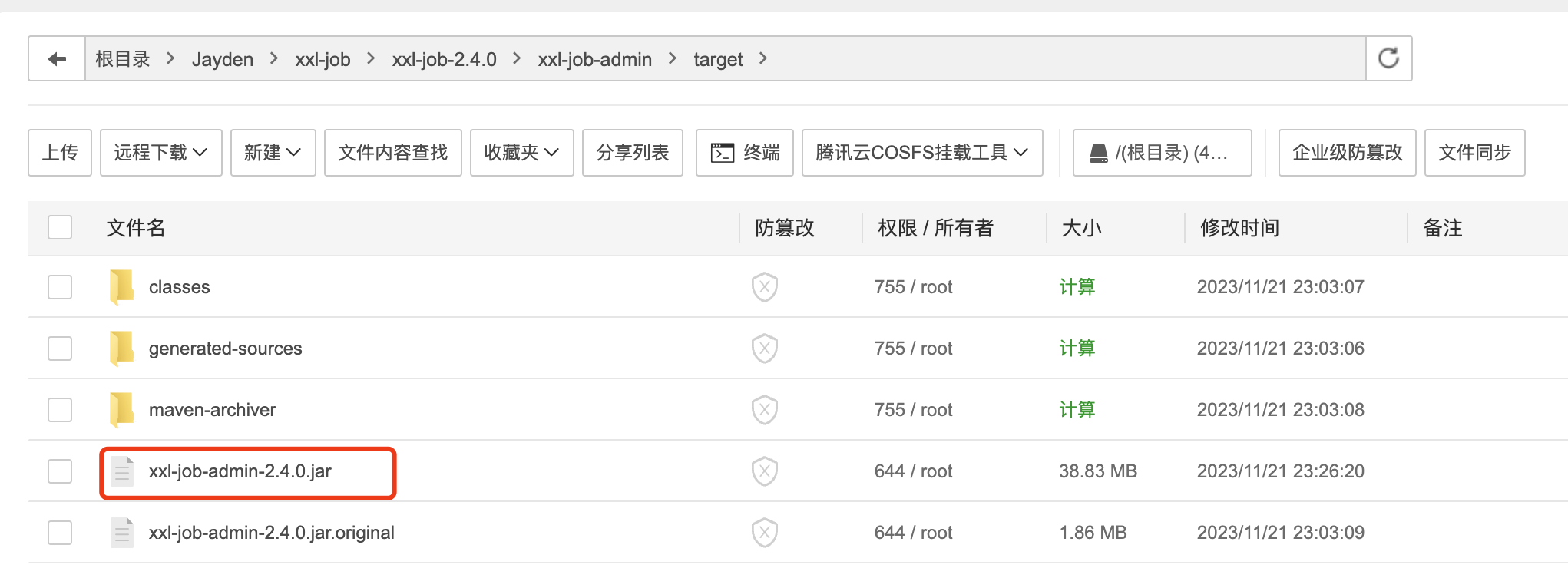This screenshot has height=588, width=1568.
Task: Open the maven-archiver folder icon
Action: click(121, 409)
